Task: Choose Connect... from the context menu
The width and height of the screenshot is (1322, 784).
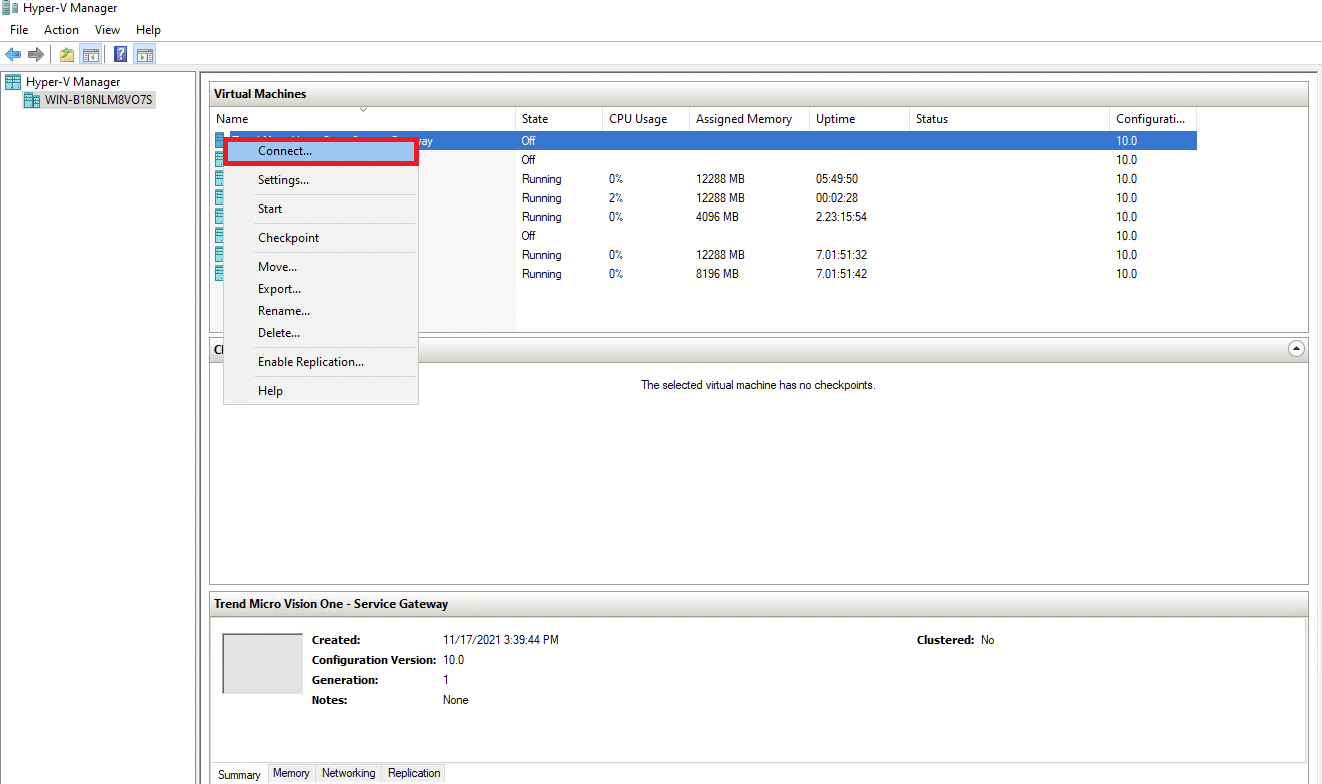Action: (x=285, y=151)
